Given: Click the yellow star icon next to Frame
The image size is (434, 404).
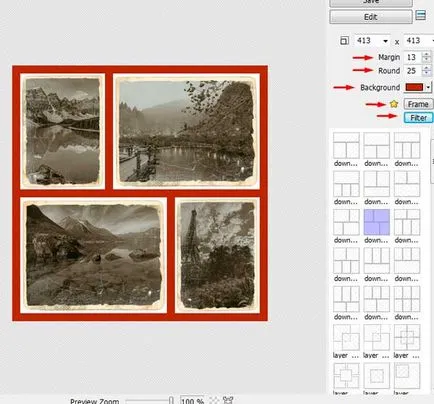Looking at the screenshot, I should [394, 104].
